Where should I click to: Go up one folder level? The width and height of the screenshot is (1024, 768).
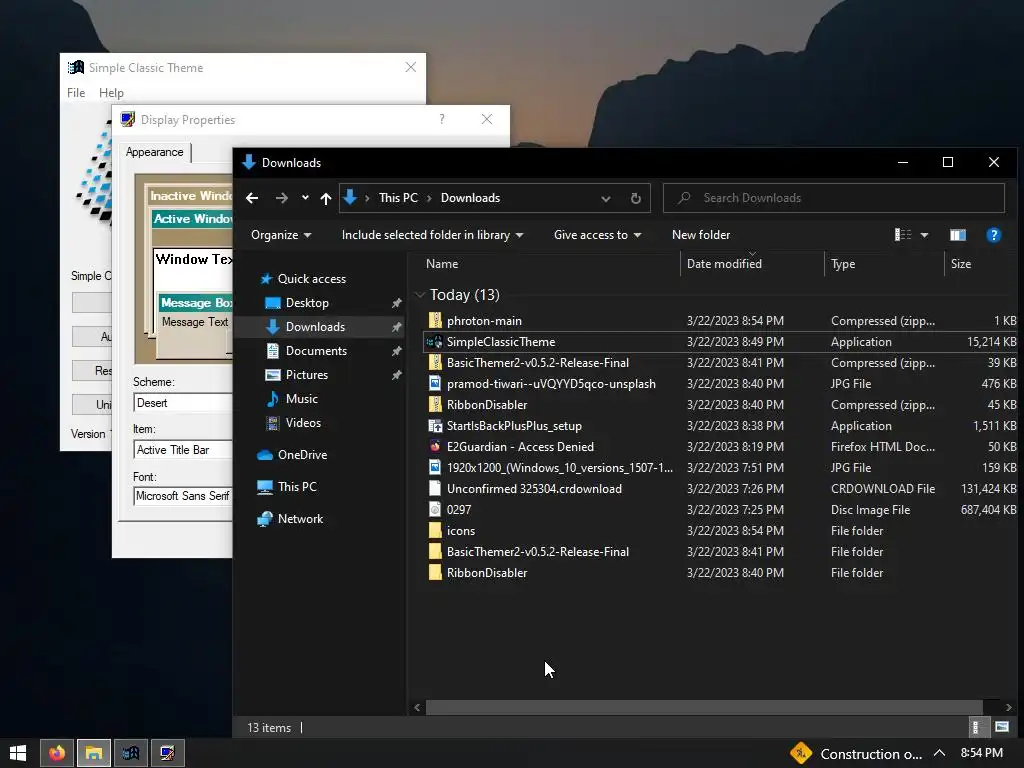click(326, 198)
